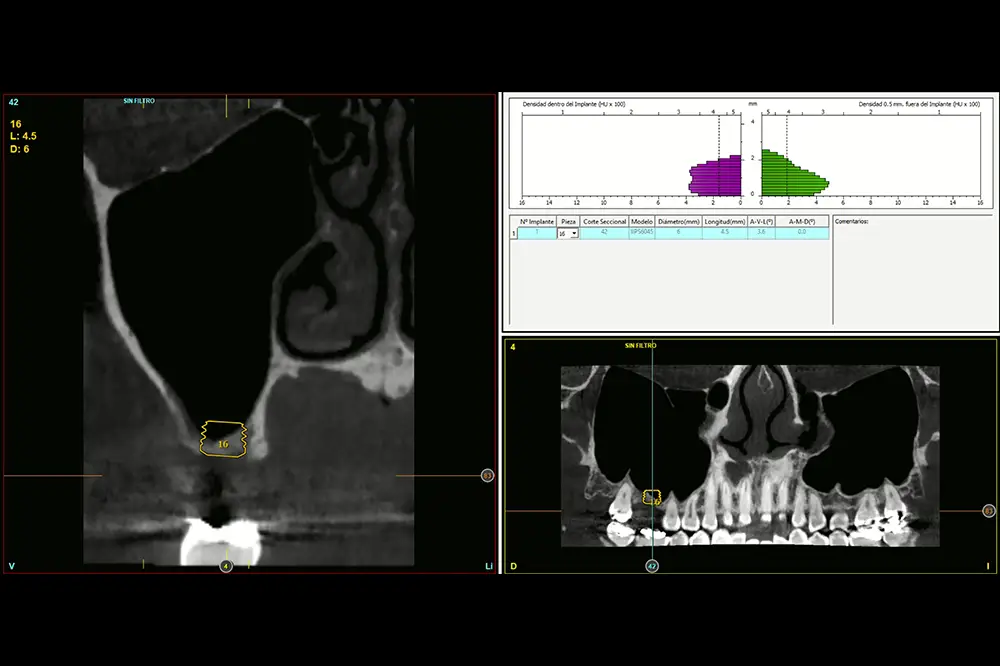
Task: Click the Diámetro(mm) column header
Action: tap(679, 221)
